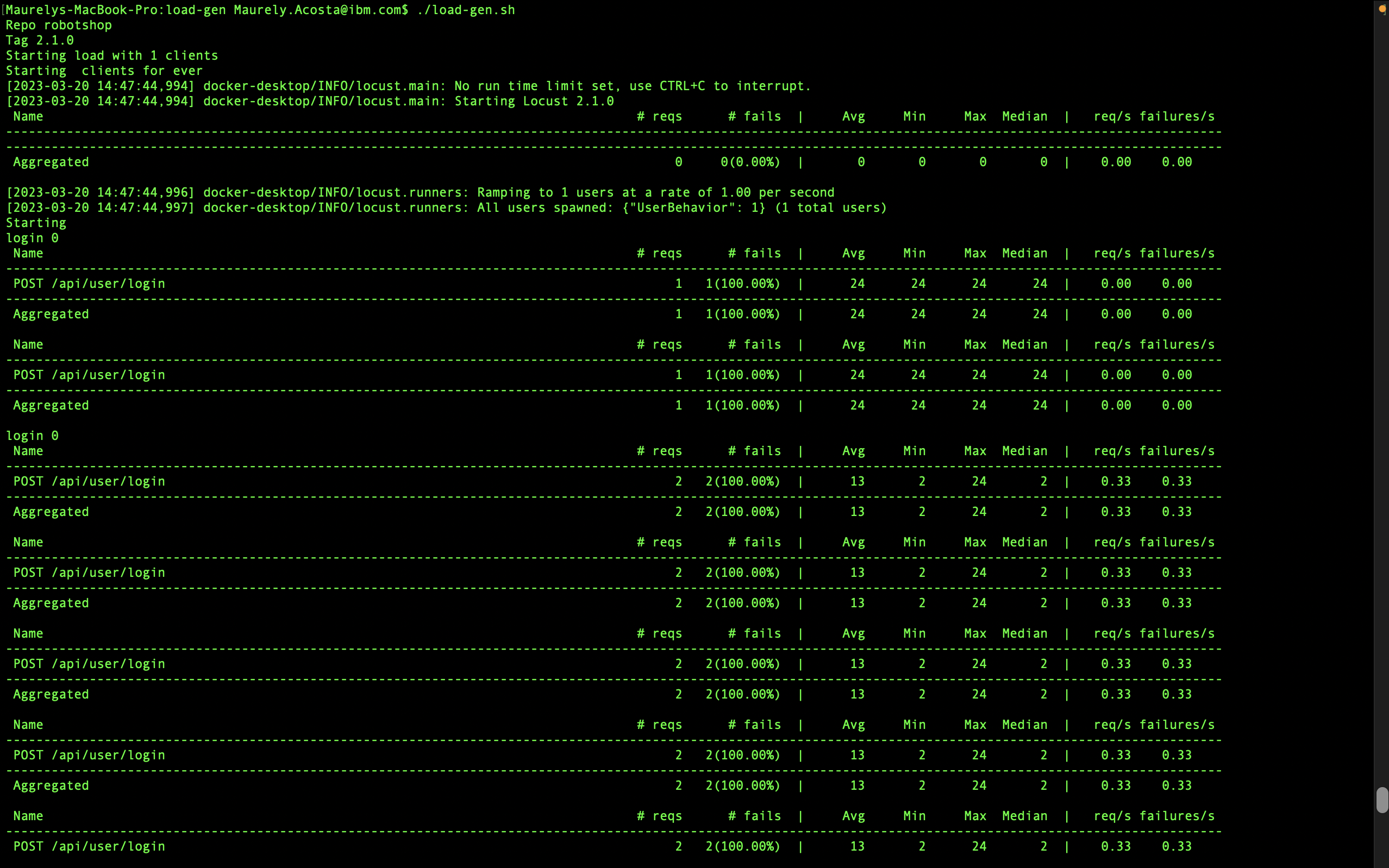The image size is (1389, 868).
Task: Click the 'Tag 2.1.0' output line
Action: 40,40
